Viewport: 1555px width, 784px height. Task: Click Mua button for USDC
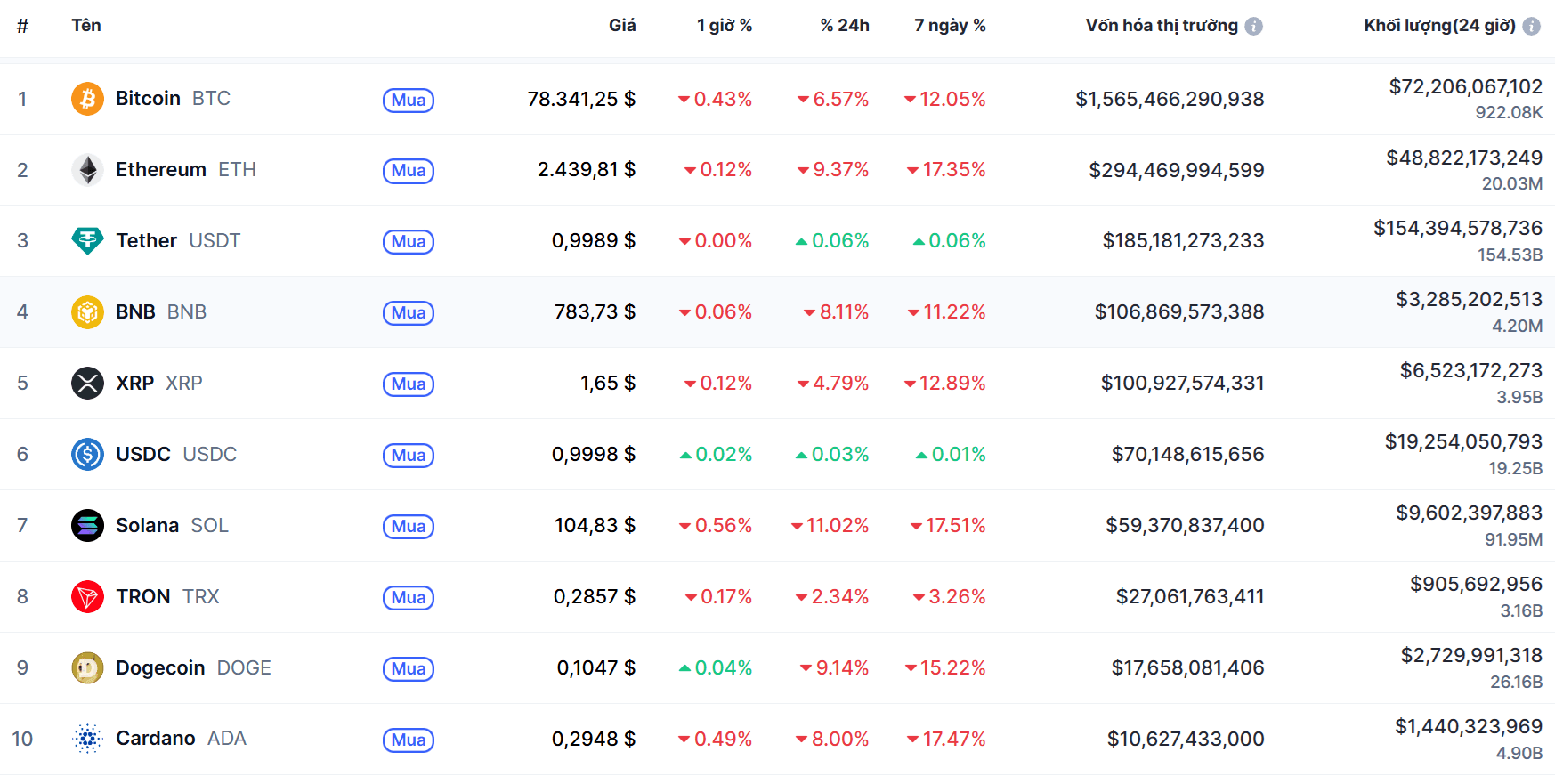click(409, 456)
